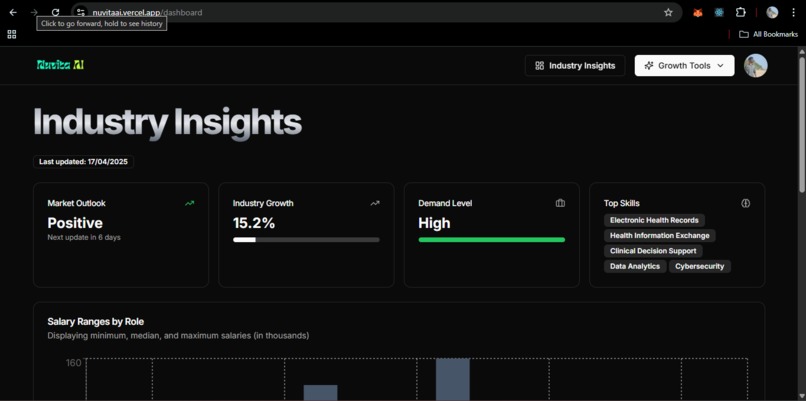
Task: Select the Data Analytics skill tag
Action: pyautogui.click(x=635, y=266)
